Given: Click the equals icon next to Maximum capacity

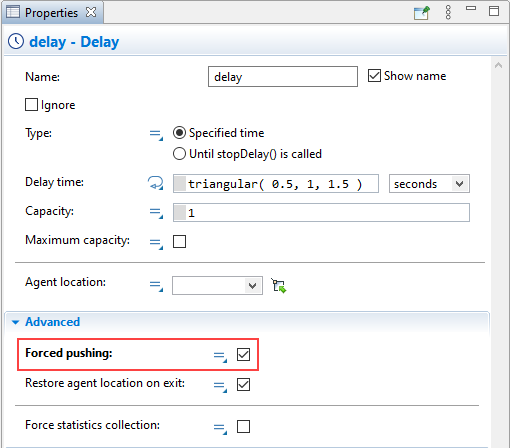Looking at the screenshot, I should coord(156,243).
